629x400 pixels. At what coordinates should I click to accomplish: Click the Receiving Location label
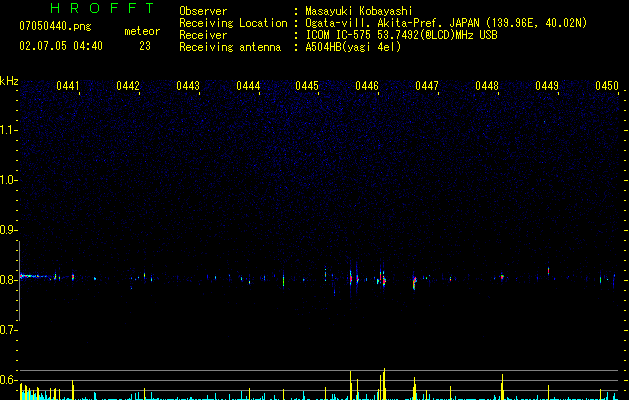point(233,23)
